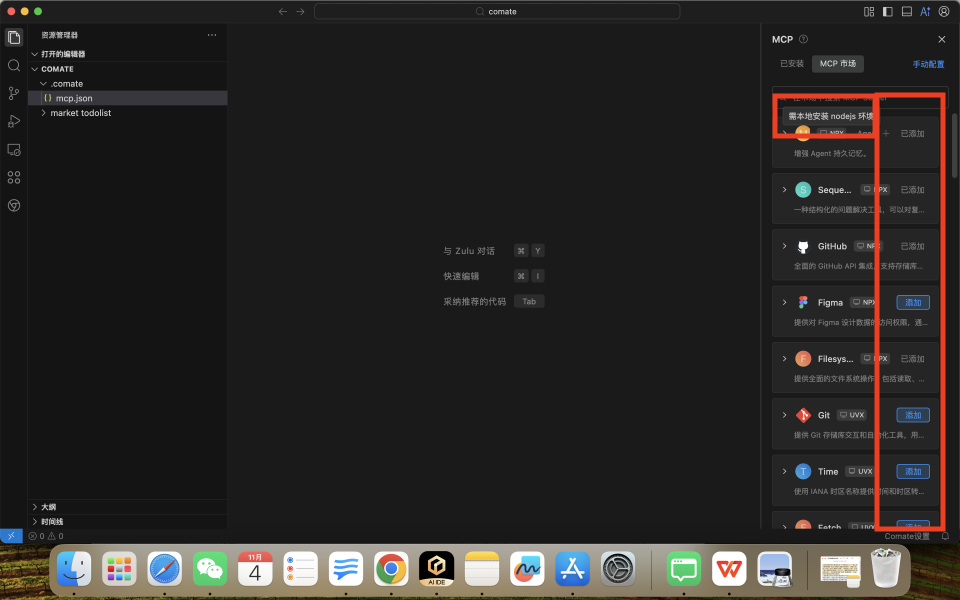Screen dimensions: 960x600
Task: Click the comate search field in title bar
Action: click(x=497, y=11)
